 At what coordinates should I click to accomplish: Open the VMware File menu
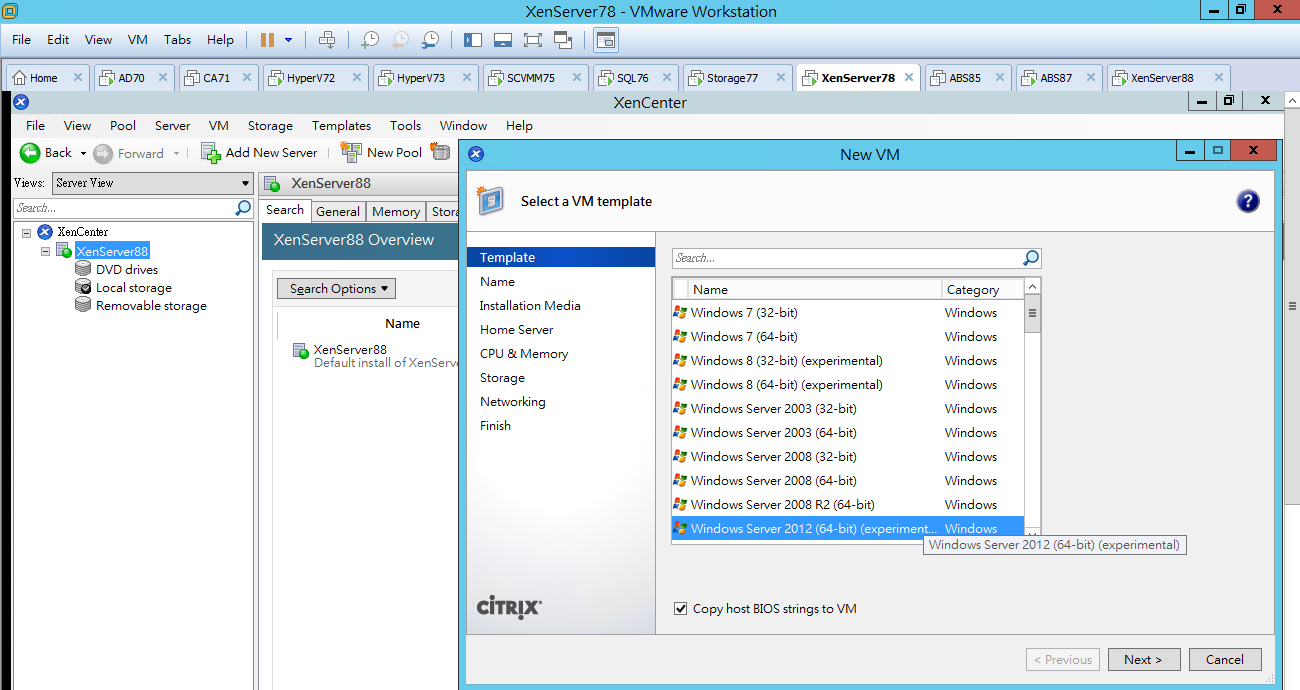click(22, 40)
